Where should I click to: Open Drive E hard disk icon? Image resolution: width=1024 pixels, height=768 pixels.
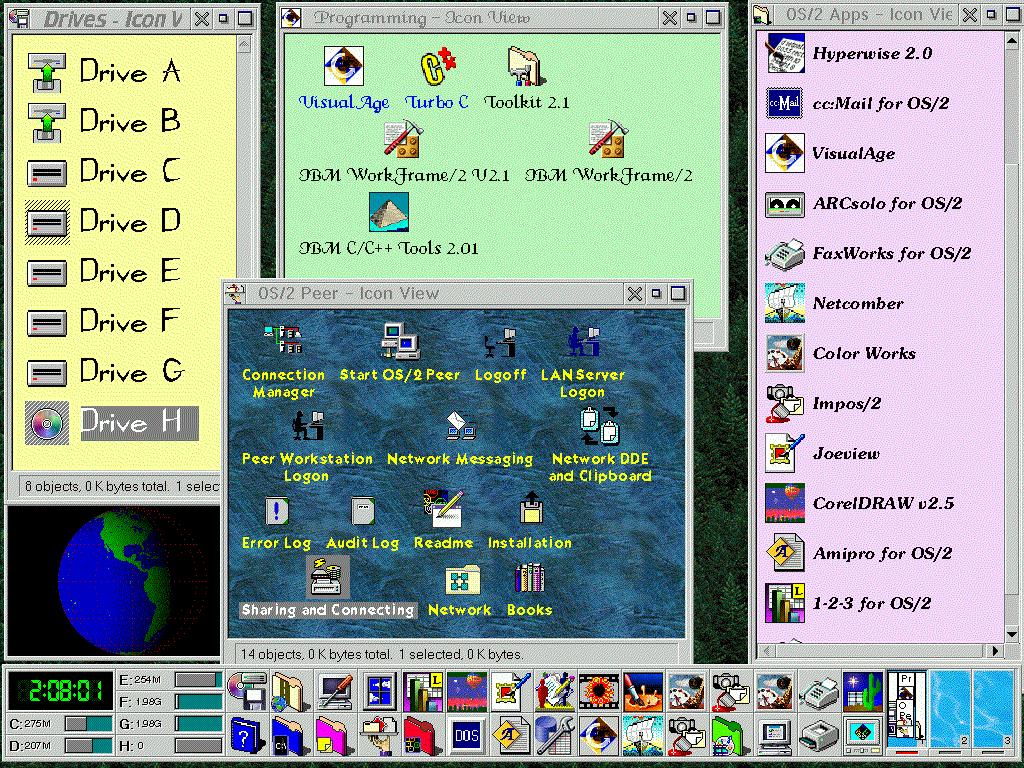pyautogui.click(x=46, y=272)
